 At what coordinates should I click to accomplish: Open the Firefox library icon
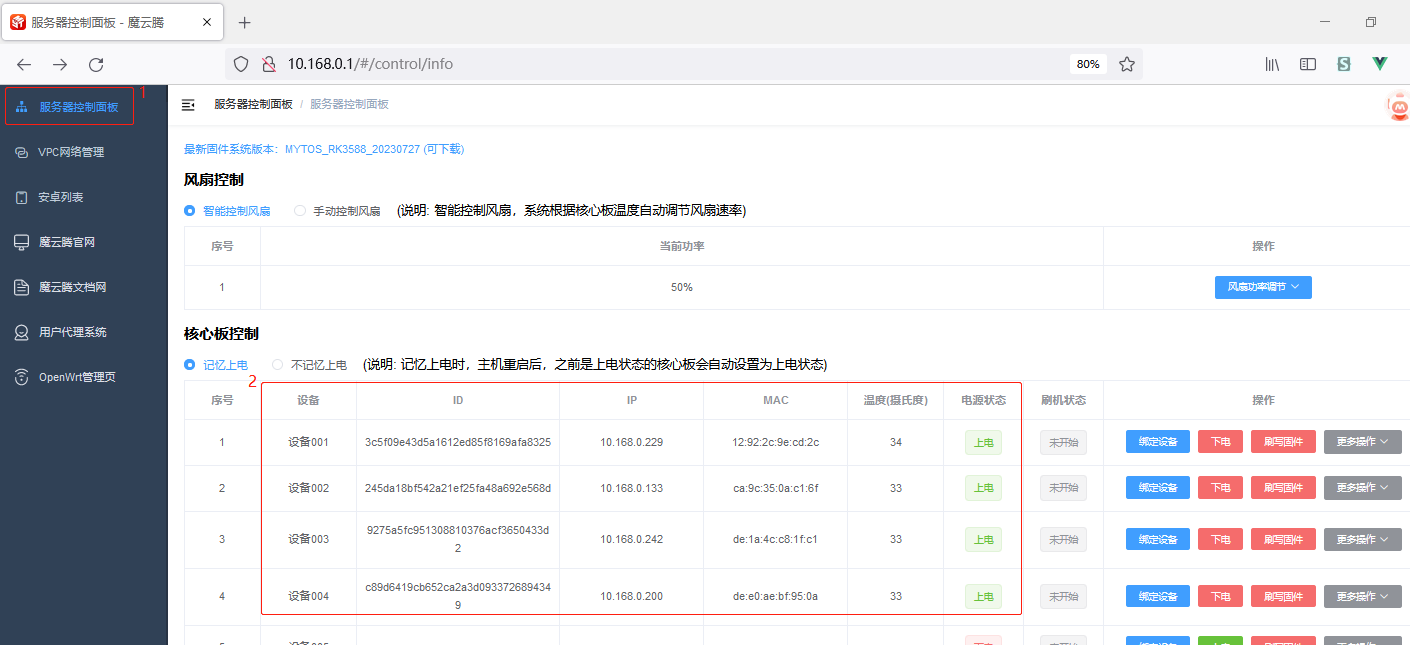tap(1272, 64)
